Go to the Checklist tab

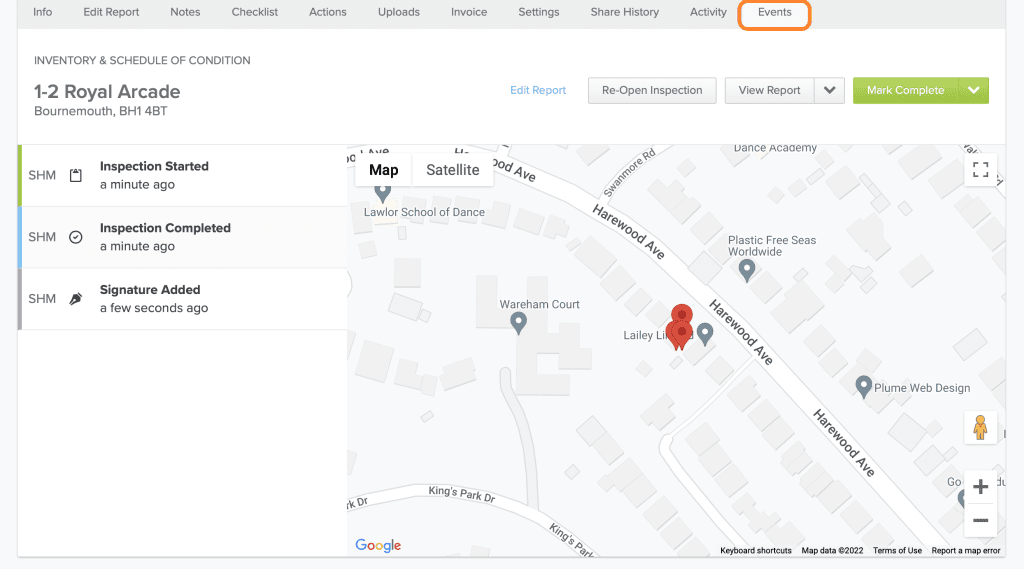click(255, 12)
